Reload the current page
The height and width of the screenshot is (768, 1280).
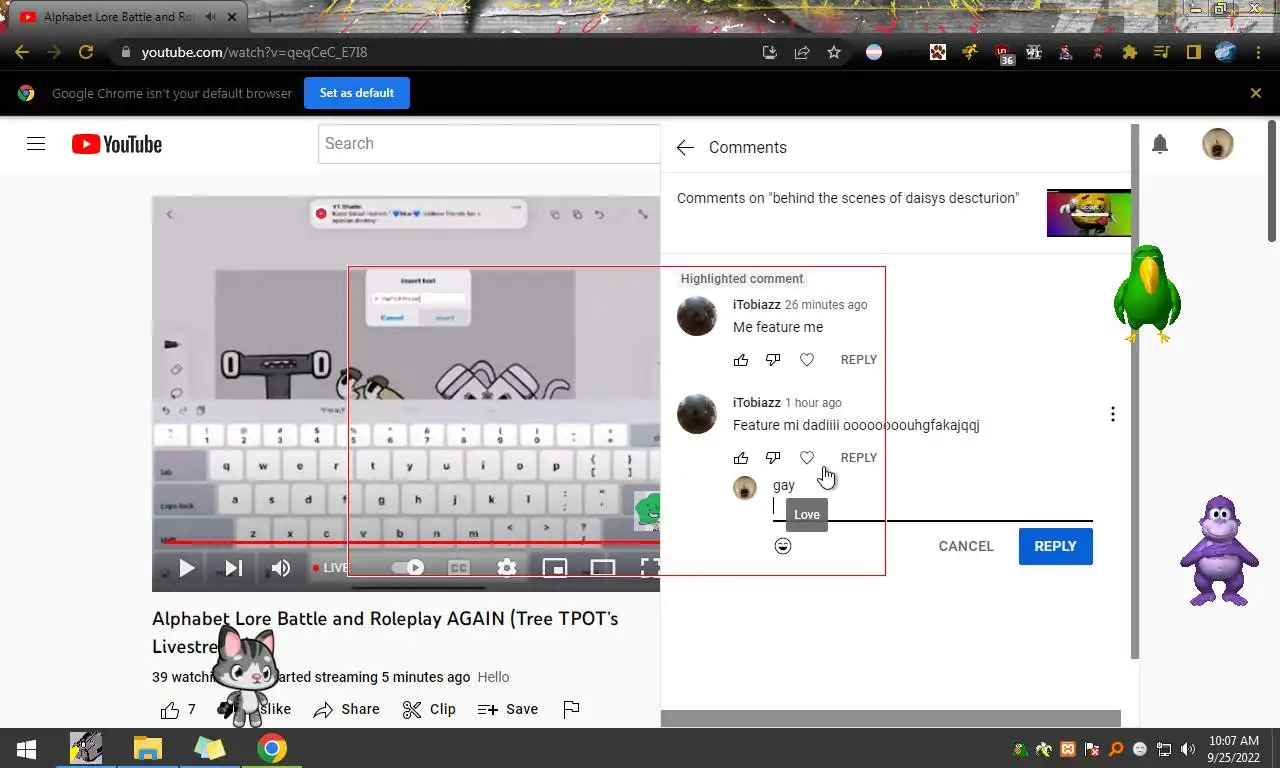click(x=86, y=52)
